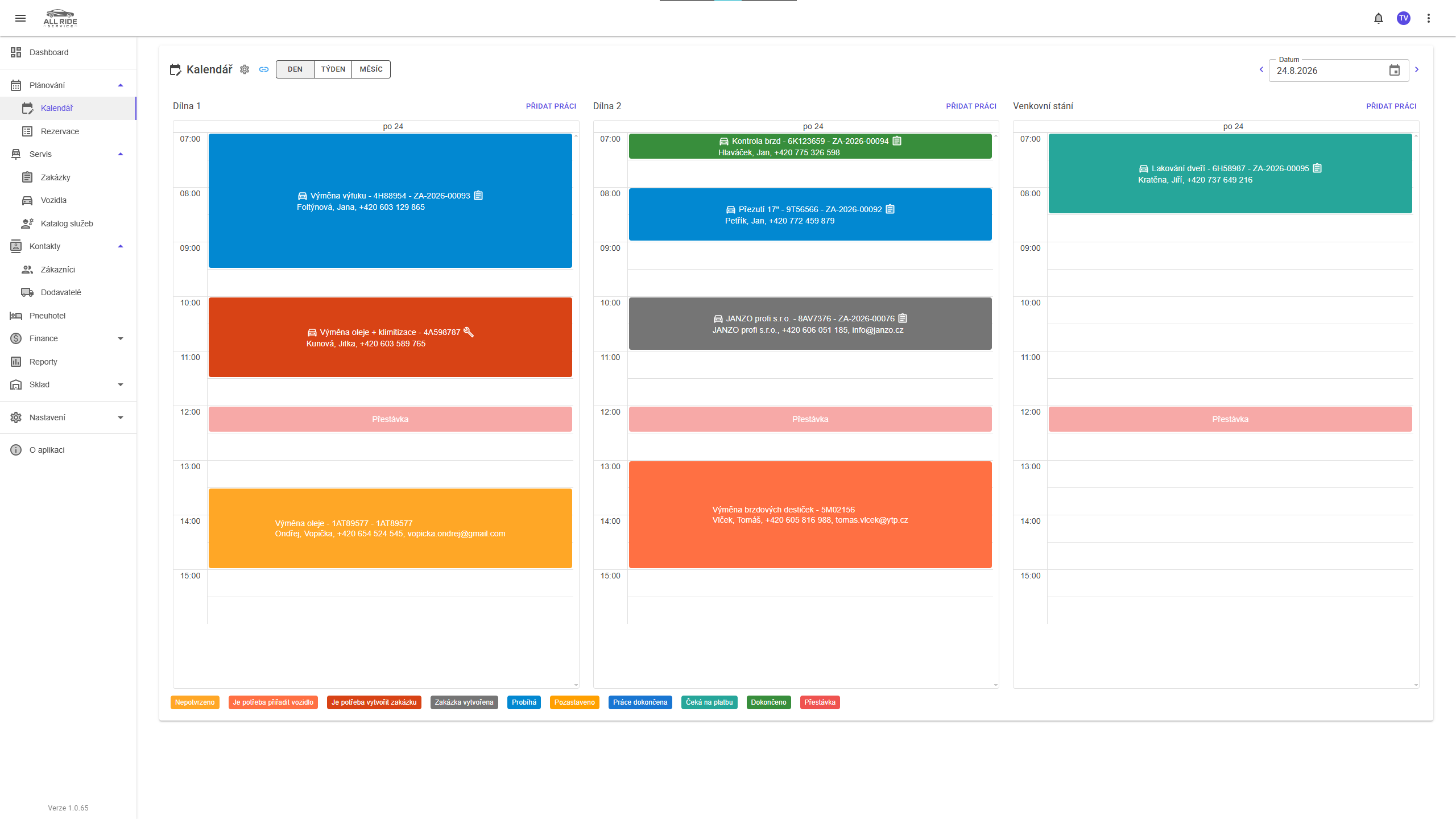Open Reporty in sidebar
Viewport: 1456px width, 819px height.
pyautogui.click(x=68, y=362)
